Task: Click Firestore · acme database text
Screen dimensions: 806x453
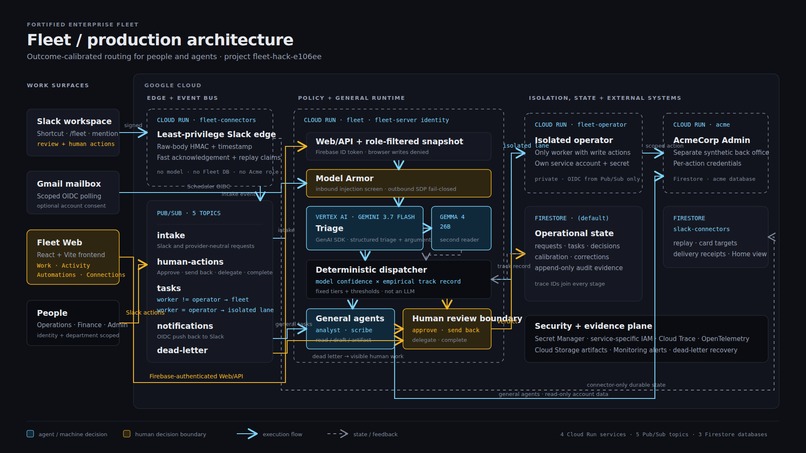Action: pos(715,179)
